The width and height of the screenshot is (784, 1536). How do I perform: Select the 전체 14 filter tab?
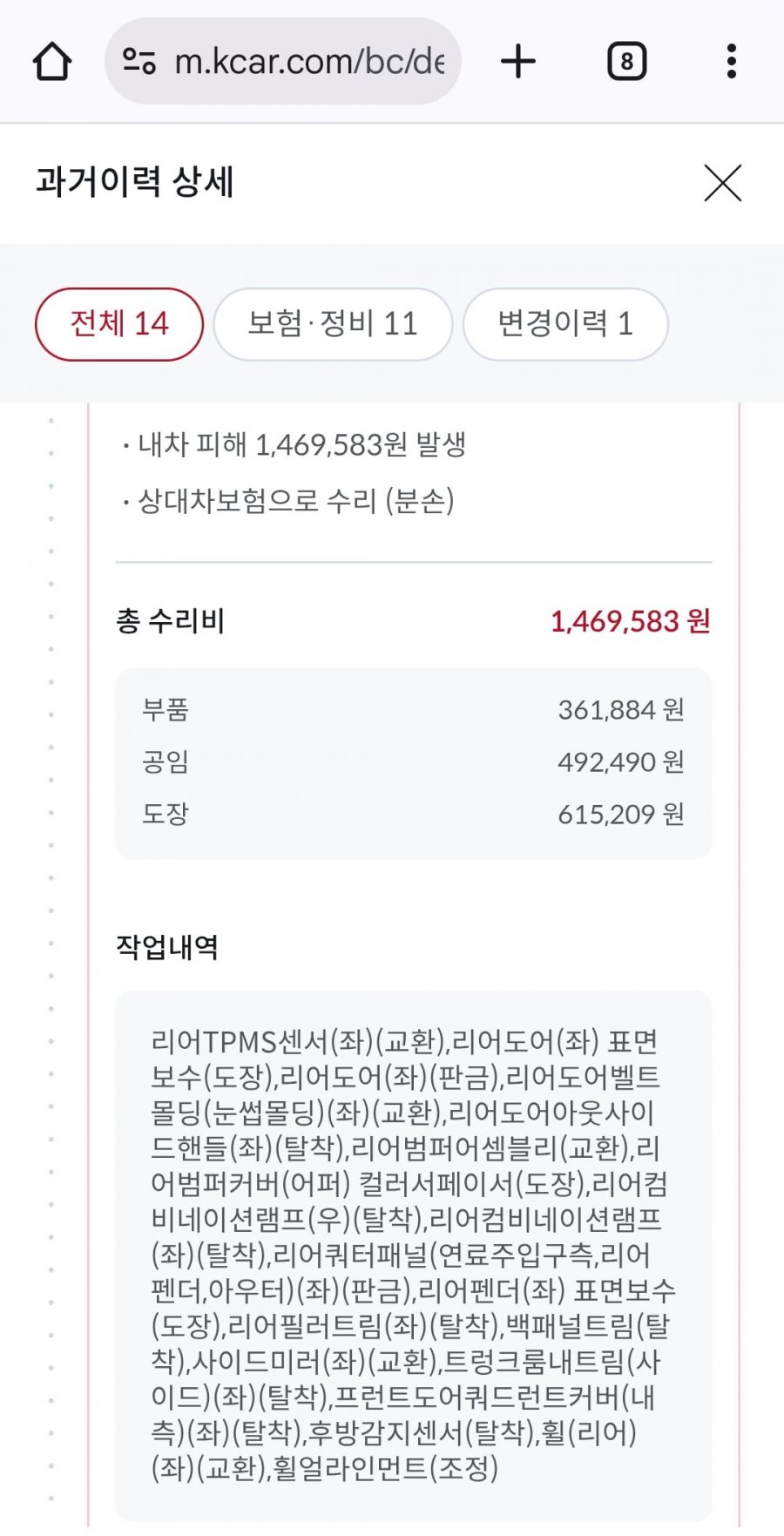(119, 324)
